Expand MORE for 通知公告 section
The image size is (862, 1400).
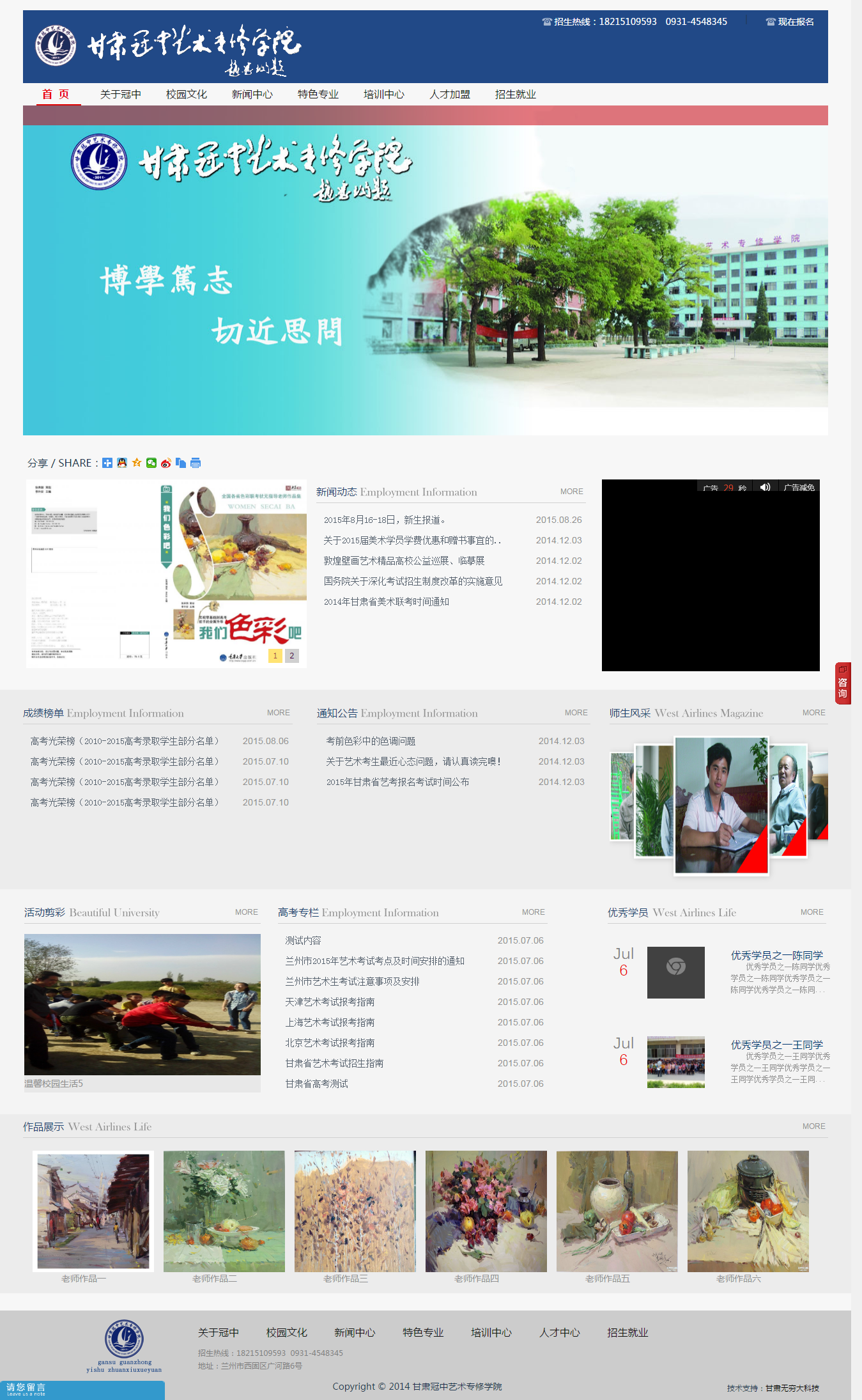coord(576,713)
